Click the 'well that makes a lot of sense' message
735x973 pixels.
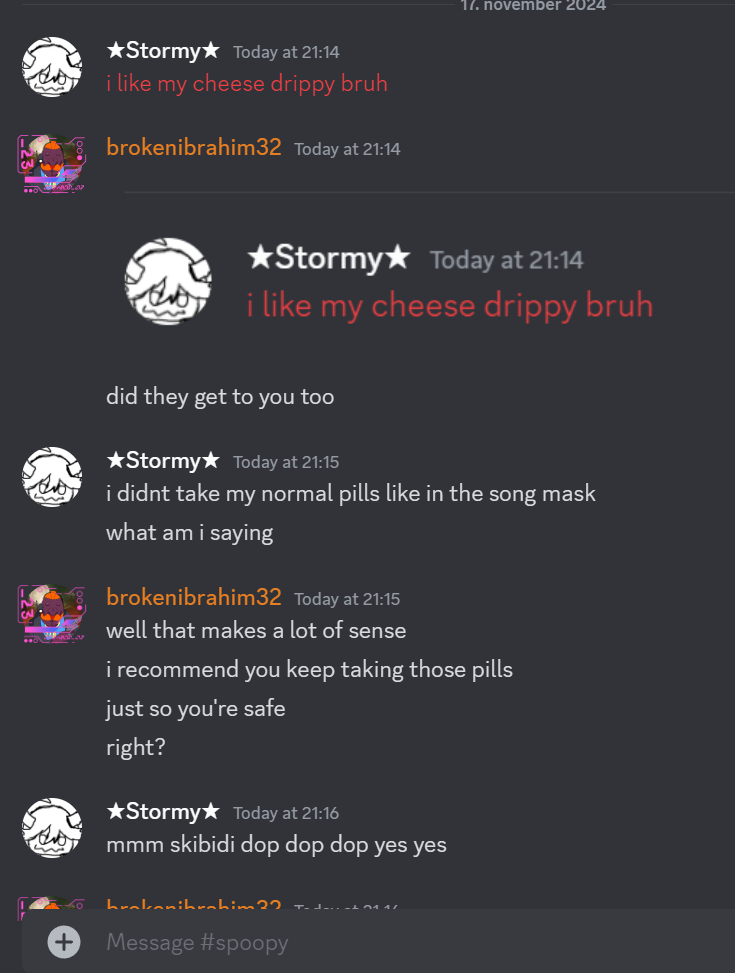coord(256,630)
